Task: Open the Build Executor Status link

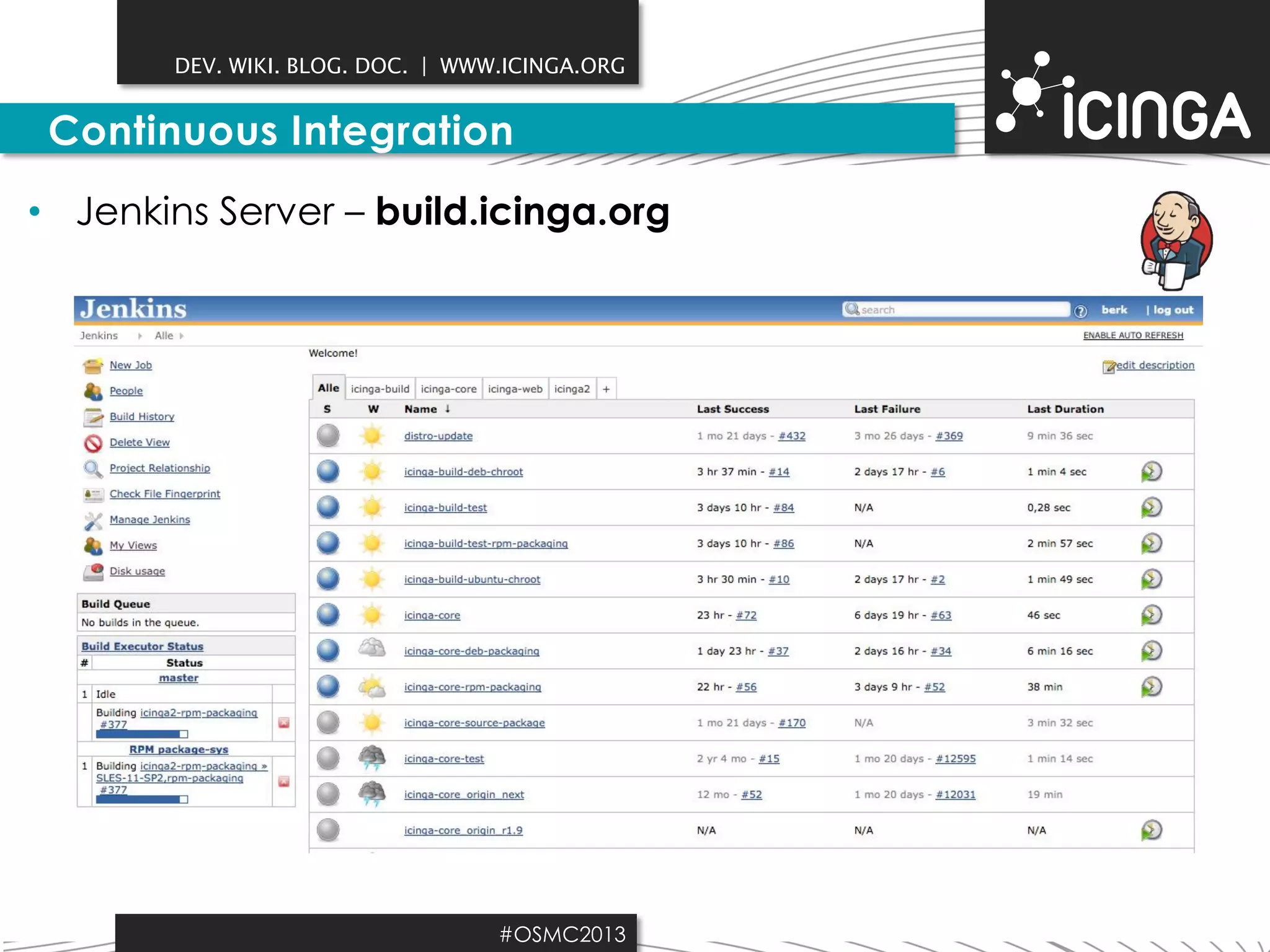Action: [x=142, y=646]
